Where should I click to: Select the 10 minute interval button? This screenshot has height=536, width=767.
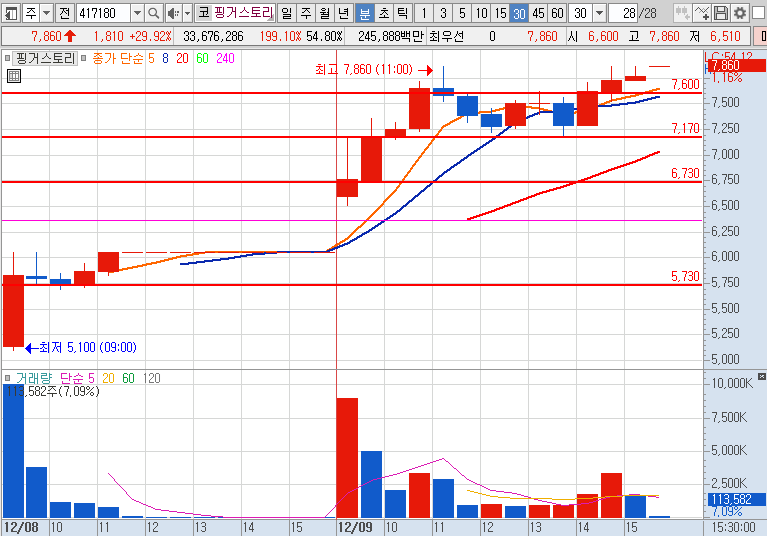pos(481,13)
